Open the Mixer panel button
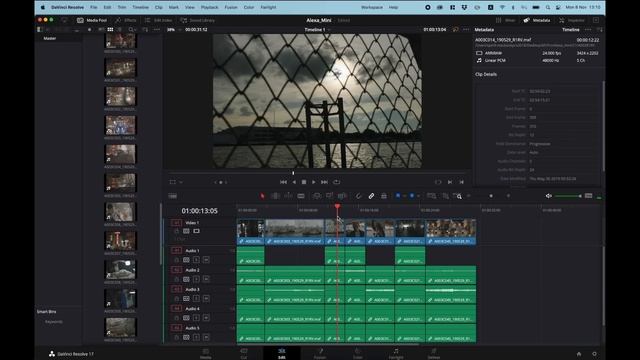The image size is (640, 360). [x=506, y=20]
